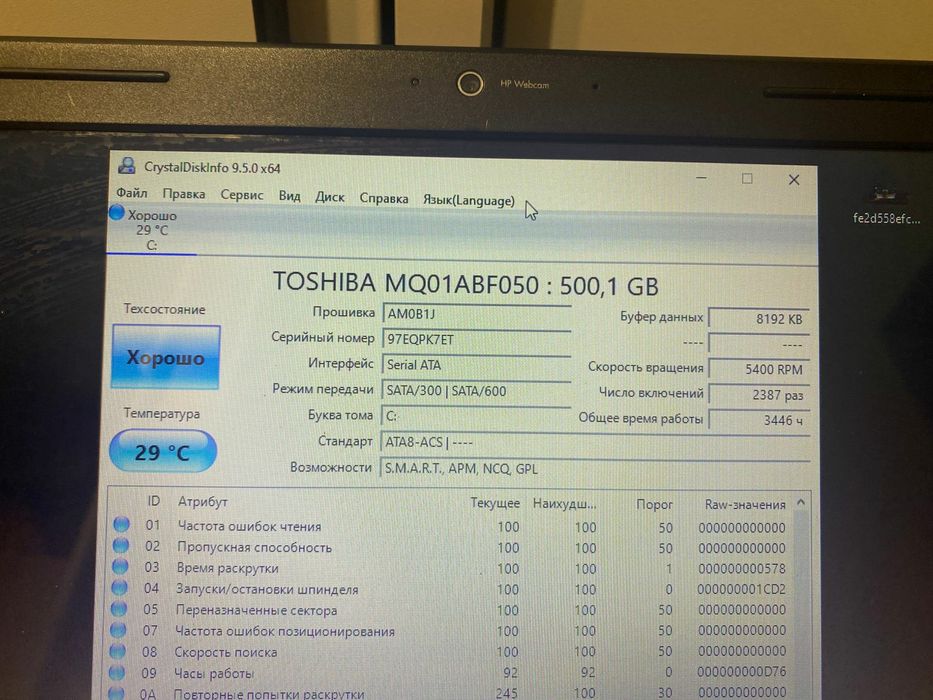The height and width of the screenshot is (700, 933).
Task: Select the Пропускная способность attribute text
Action: tap(254, 547)
